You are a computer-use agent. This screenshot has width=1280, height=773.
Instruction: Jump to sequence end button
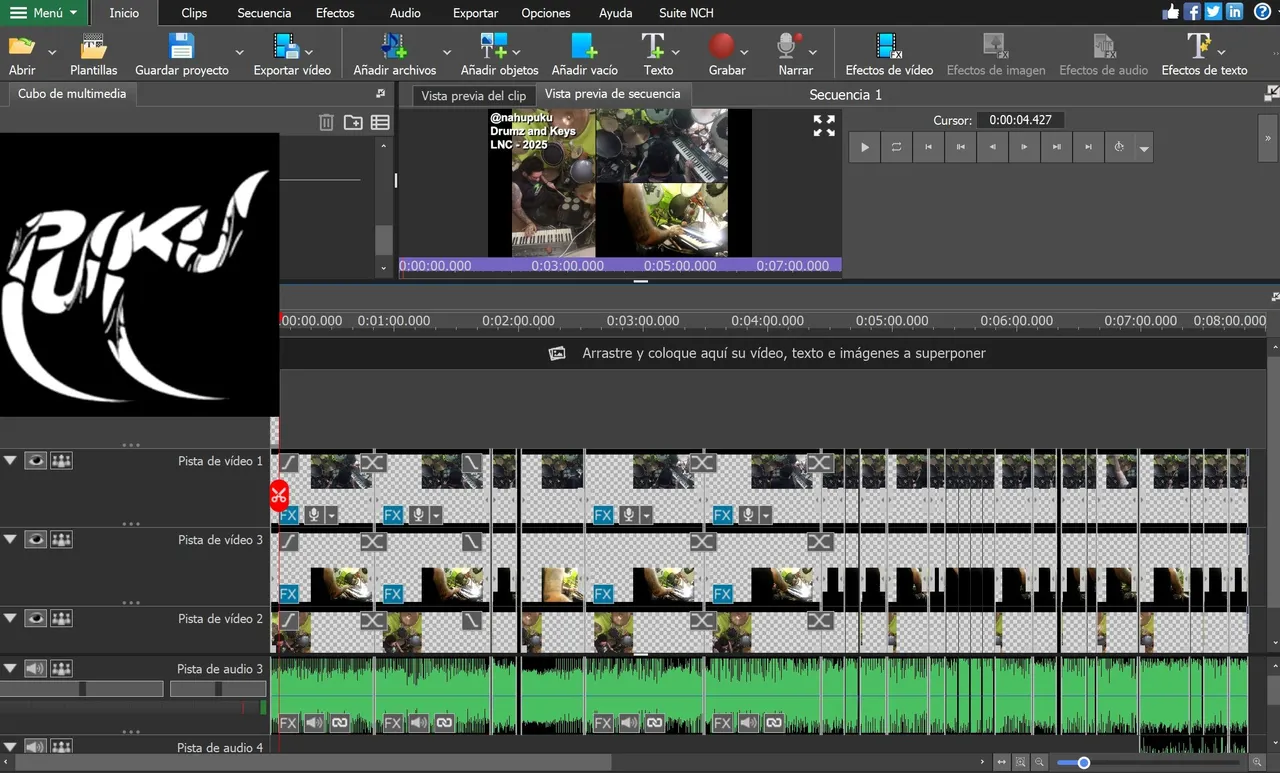tap(1088, 147)
